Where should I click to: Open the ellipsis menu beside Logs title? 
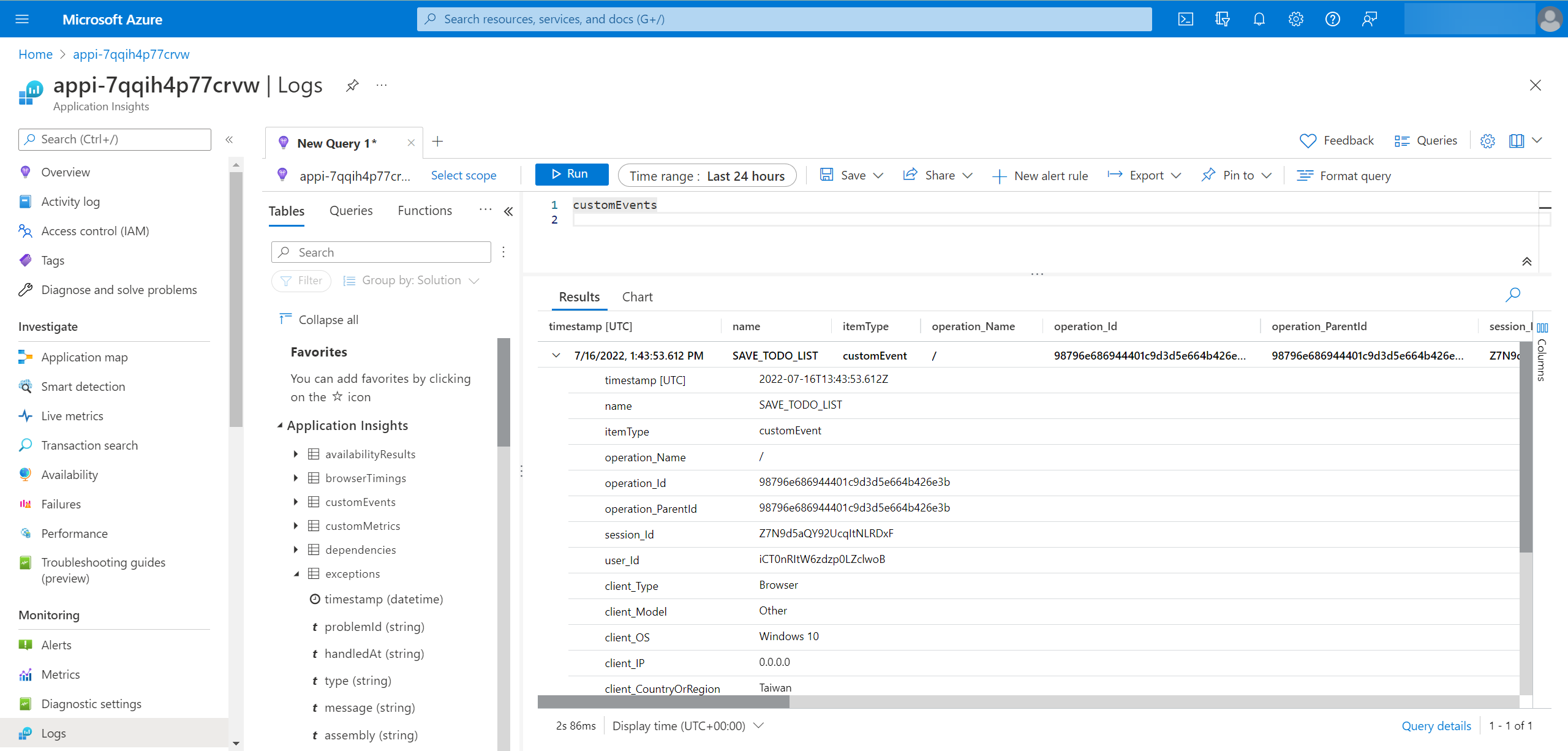(x=382, y=85)
